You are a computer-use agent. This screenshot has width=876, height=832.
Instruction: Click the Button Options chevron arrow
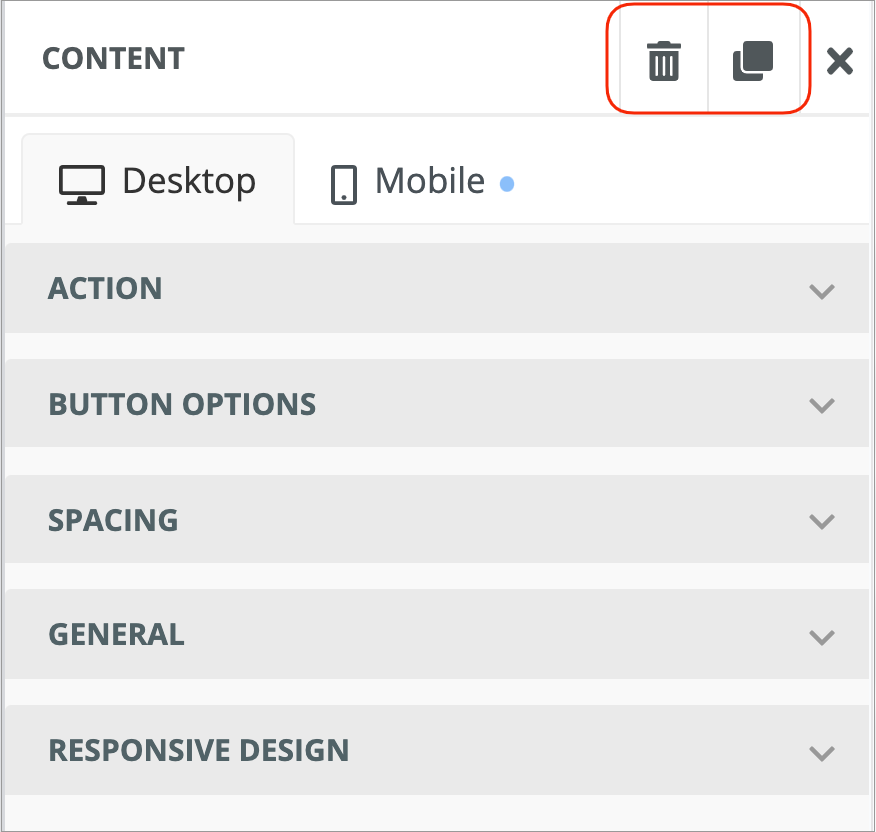point(822,406)
